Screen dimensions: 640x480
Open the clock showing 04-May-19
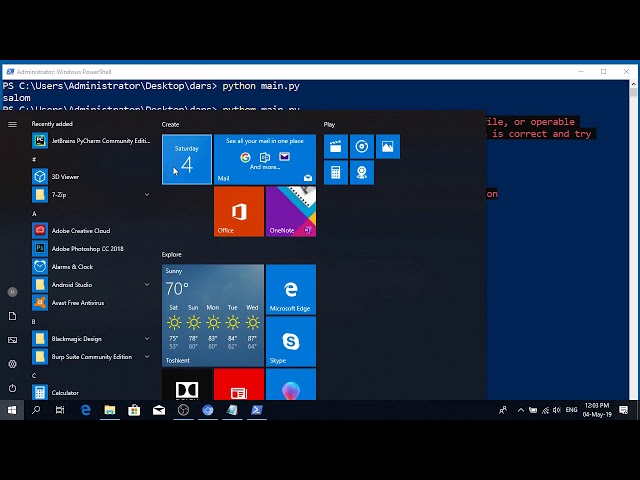click(597, 410)
